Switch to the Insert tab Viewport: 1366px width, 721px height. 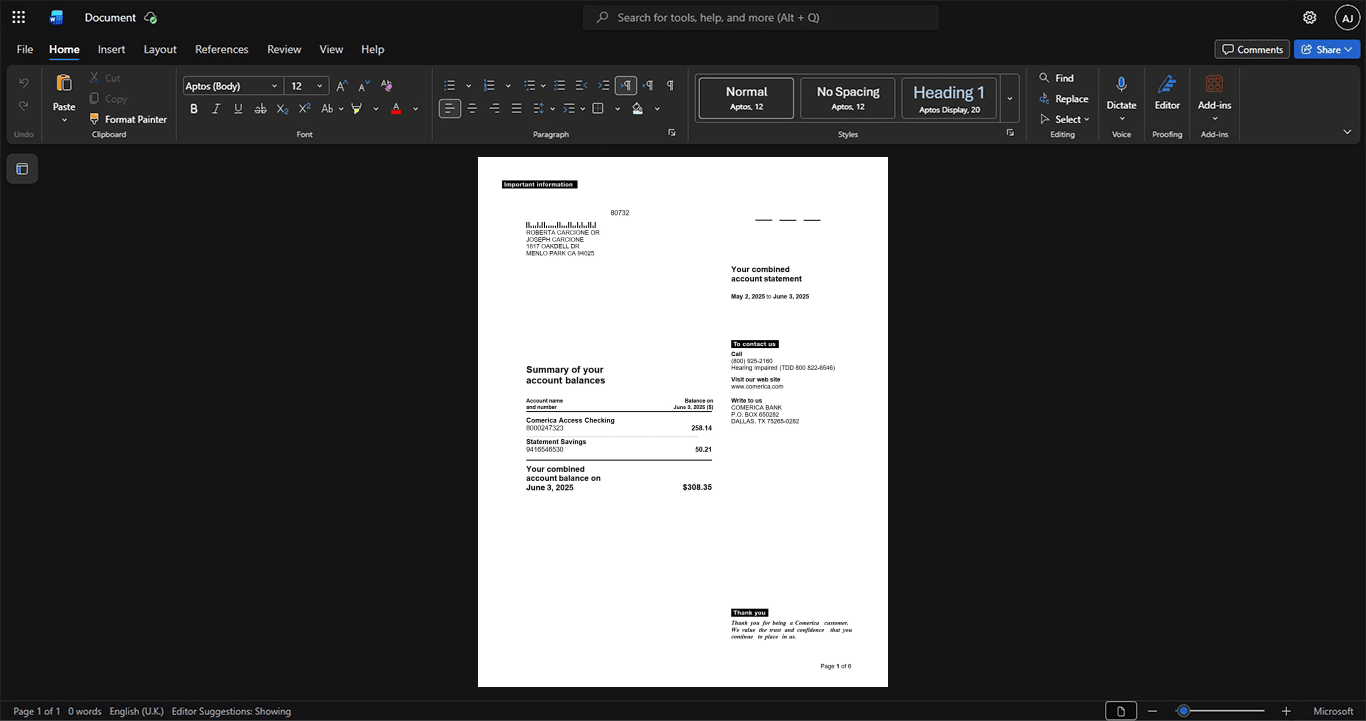coord(111,49)
